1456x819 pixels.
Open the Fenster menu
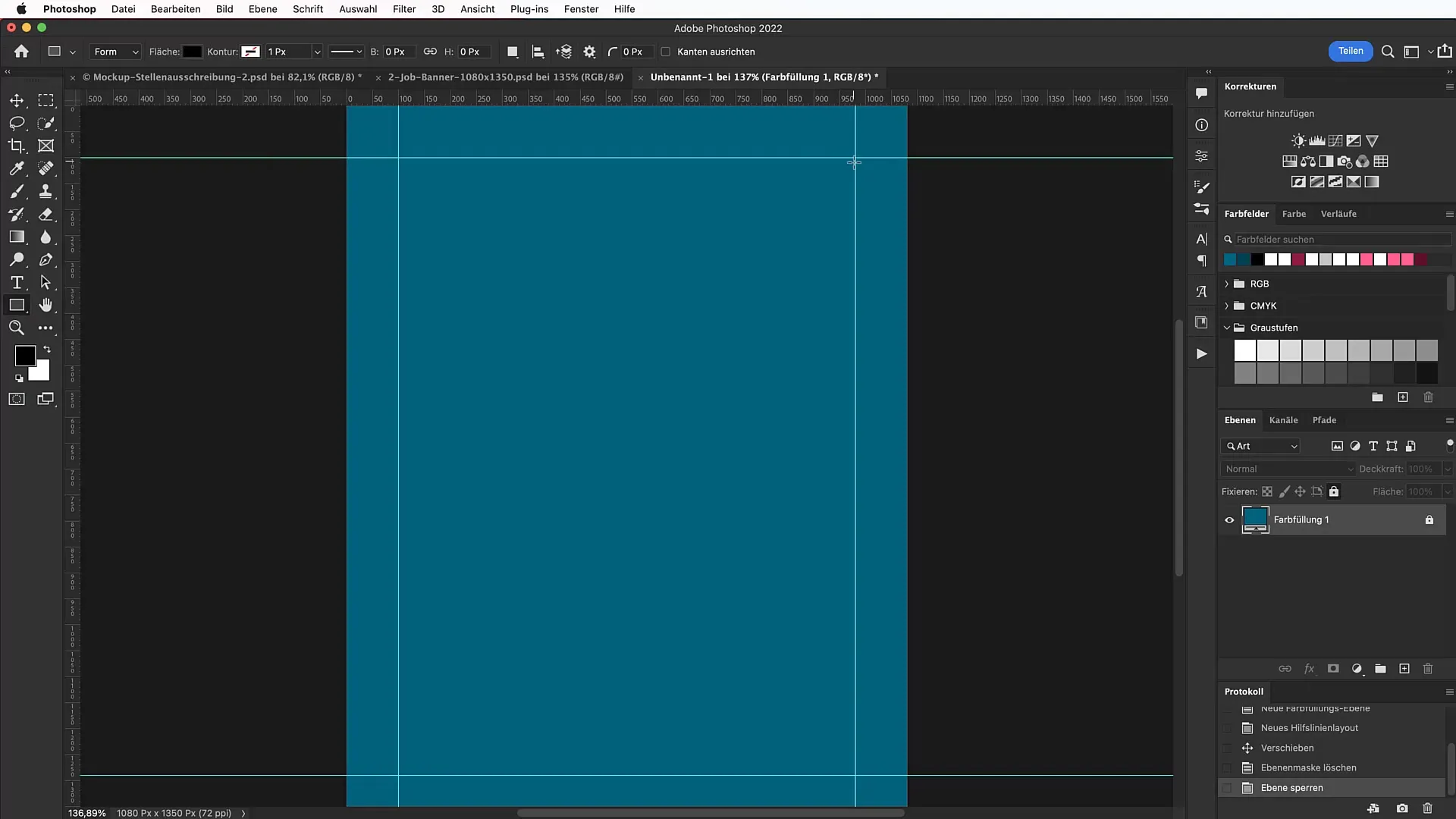582,9
